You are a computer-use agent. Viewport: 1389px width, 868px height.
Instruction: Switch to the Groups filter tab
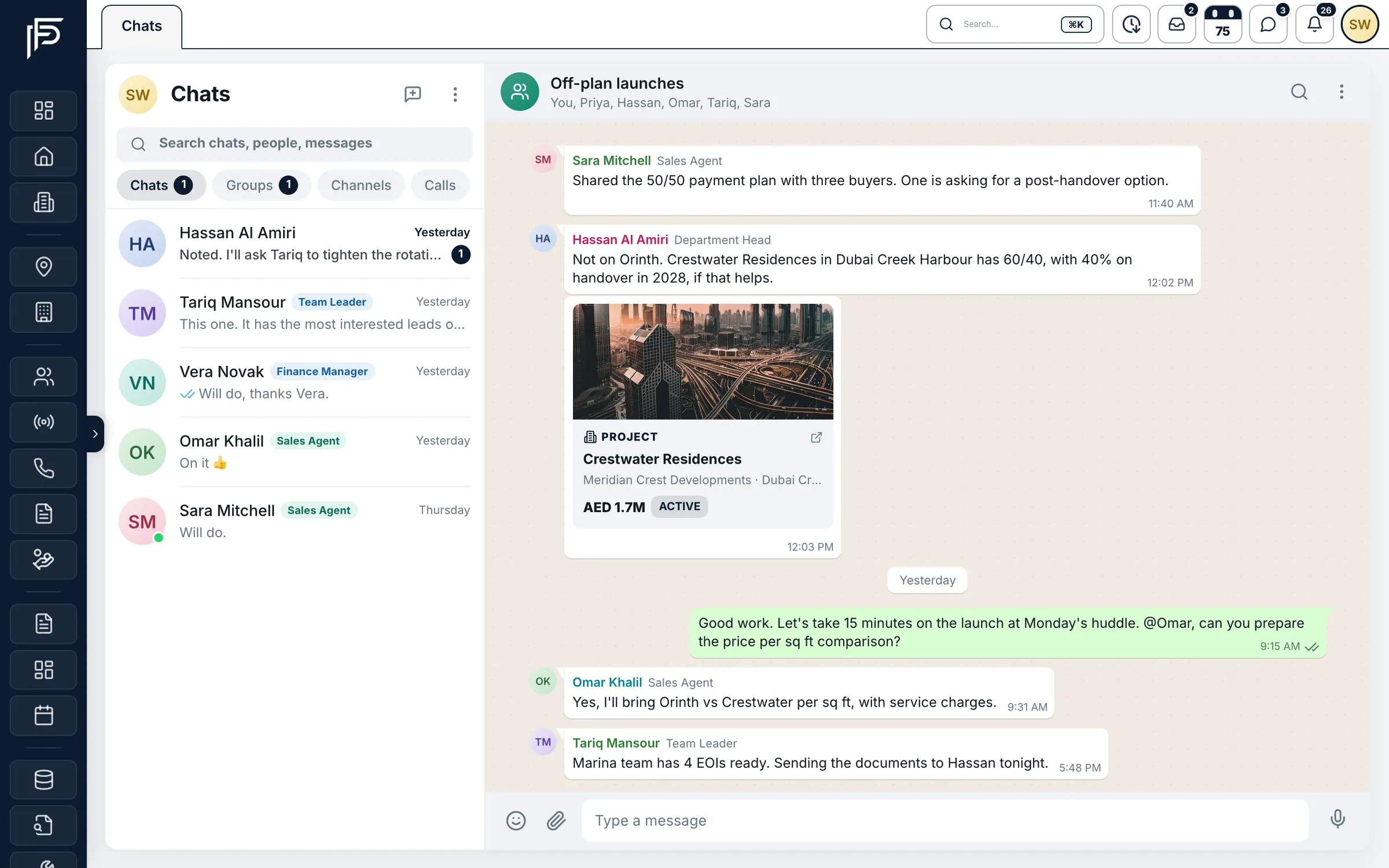click(262, 185)
